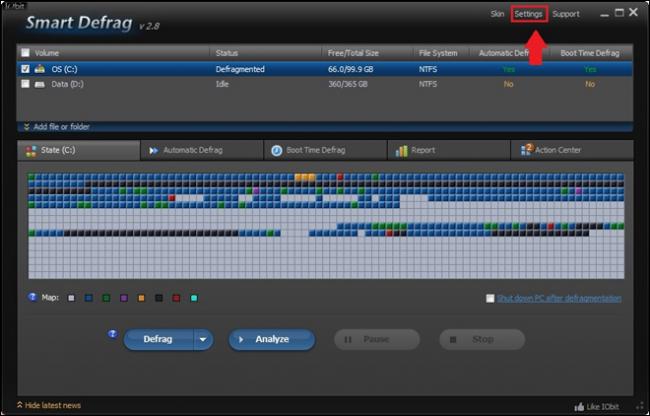
Task: Sort by Free/Total Size column header
Action: [353, 53]
